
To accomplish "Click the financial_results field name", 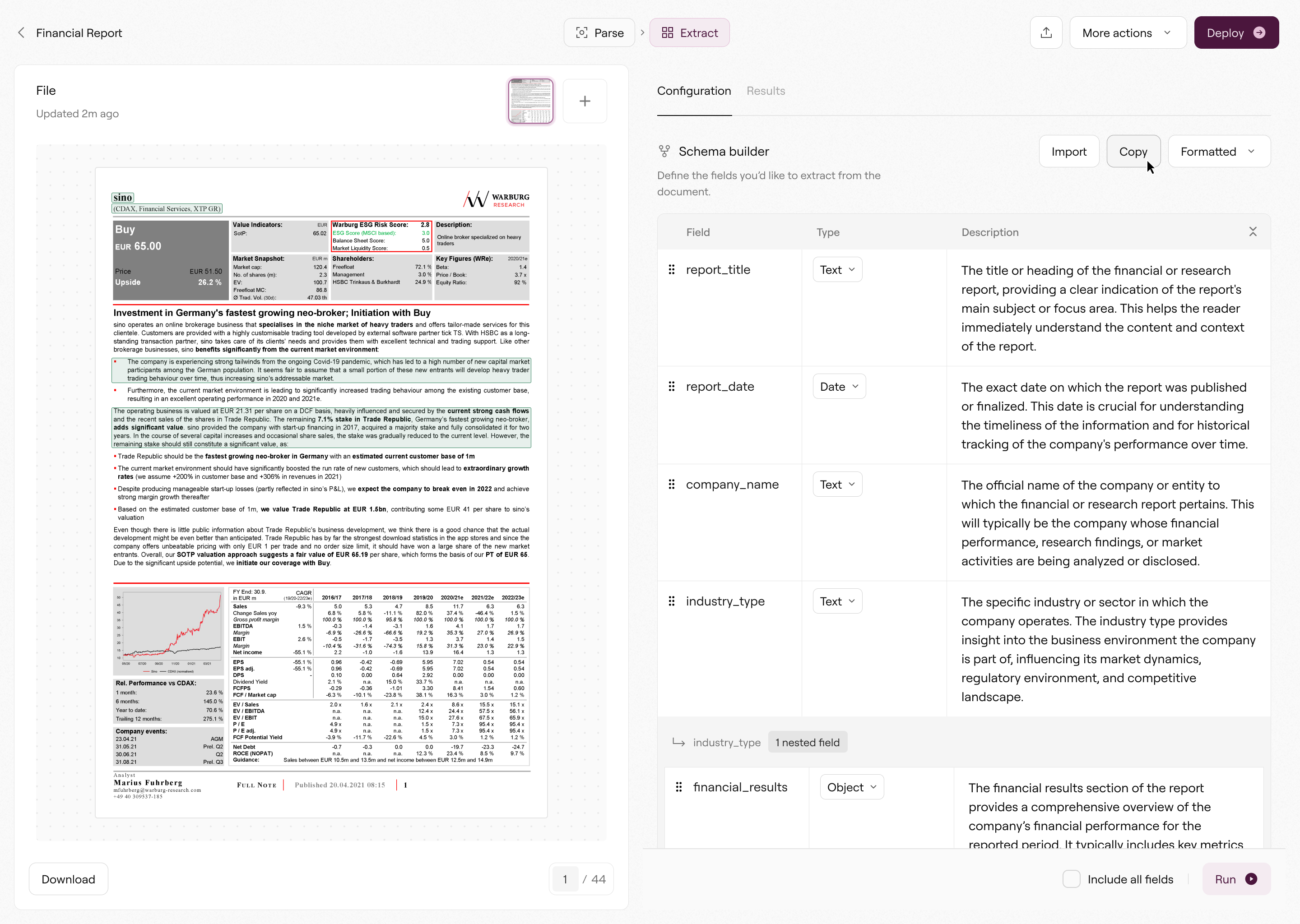I will 740,787.
